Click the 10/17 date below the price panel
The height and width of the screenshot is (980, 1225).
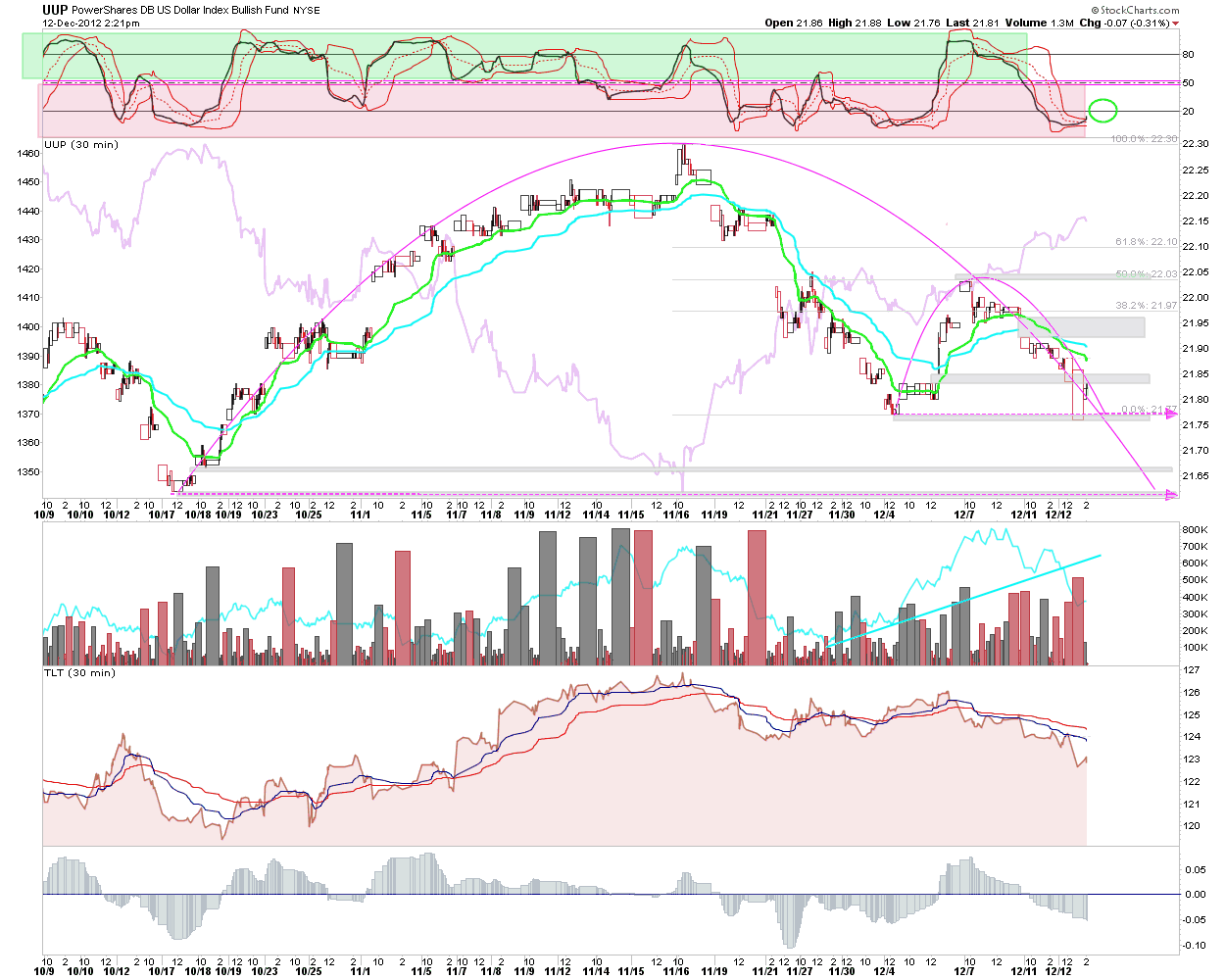[x=162, y=514]
